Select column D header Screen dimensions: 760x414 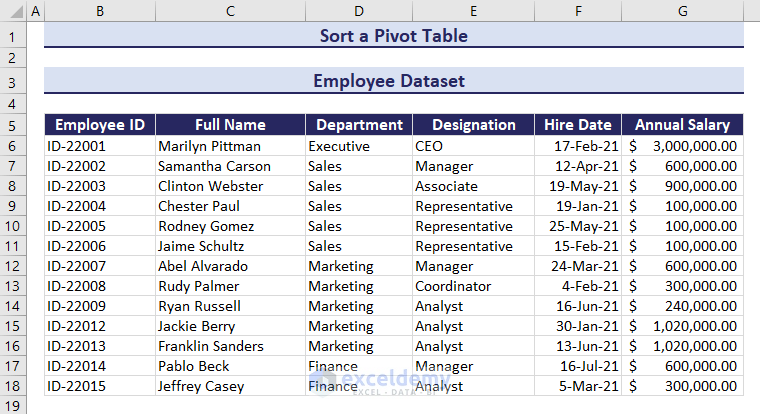point(359,11)
